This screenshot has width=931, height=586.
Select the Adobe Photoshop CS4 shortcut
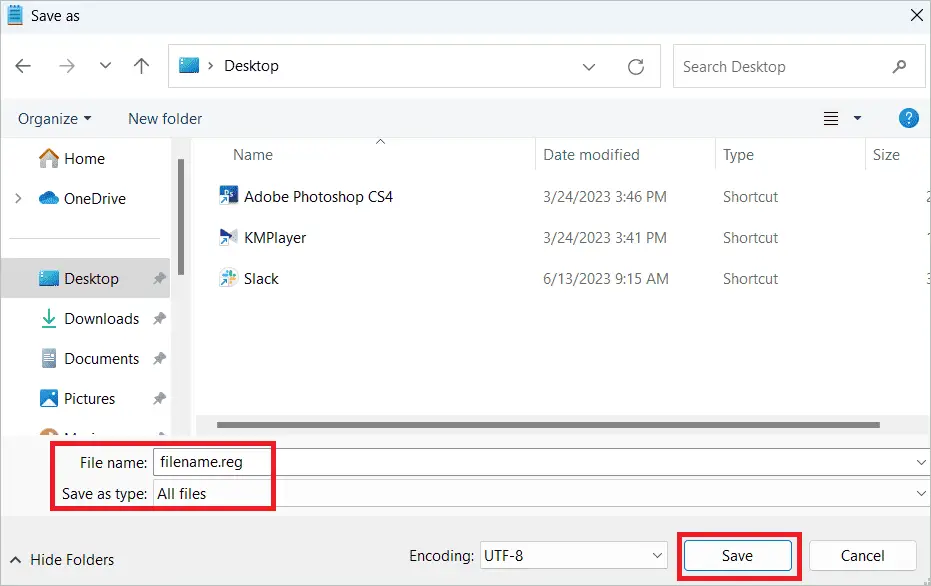pos(318,197)
